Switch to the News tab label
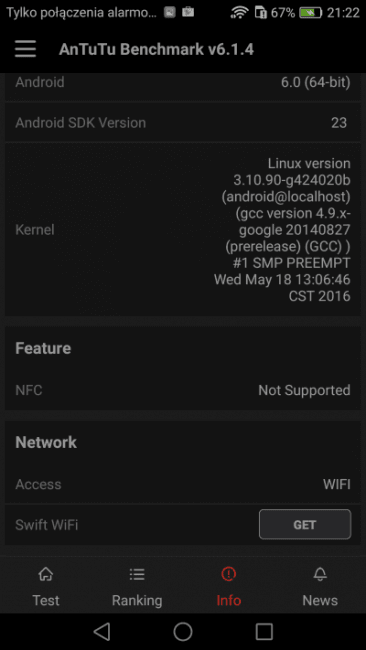Image resolution: width=366 pixels, height=650 pixels. (x=320, y=600)
